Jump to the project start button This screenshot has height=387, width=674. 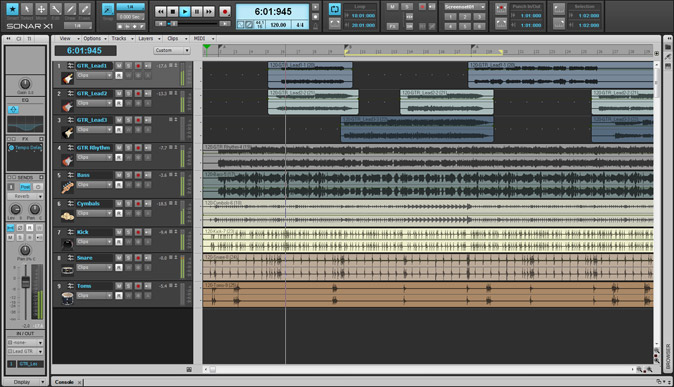161,24
